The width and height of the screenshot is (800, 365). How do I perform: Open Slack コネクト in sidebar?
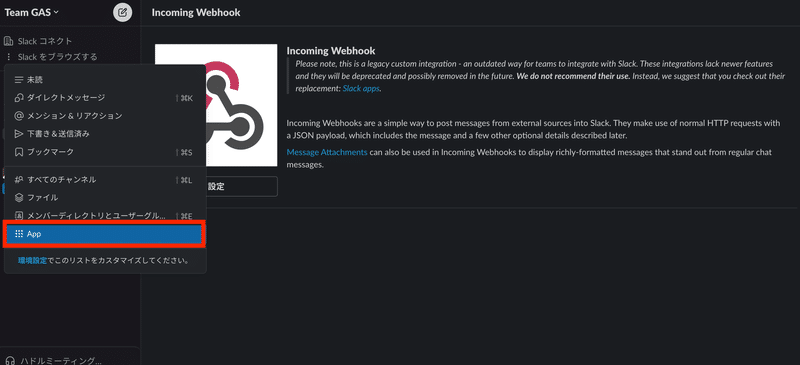45,41
